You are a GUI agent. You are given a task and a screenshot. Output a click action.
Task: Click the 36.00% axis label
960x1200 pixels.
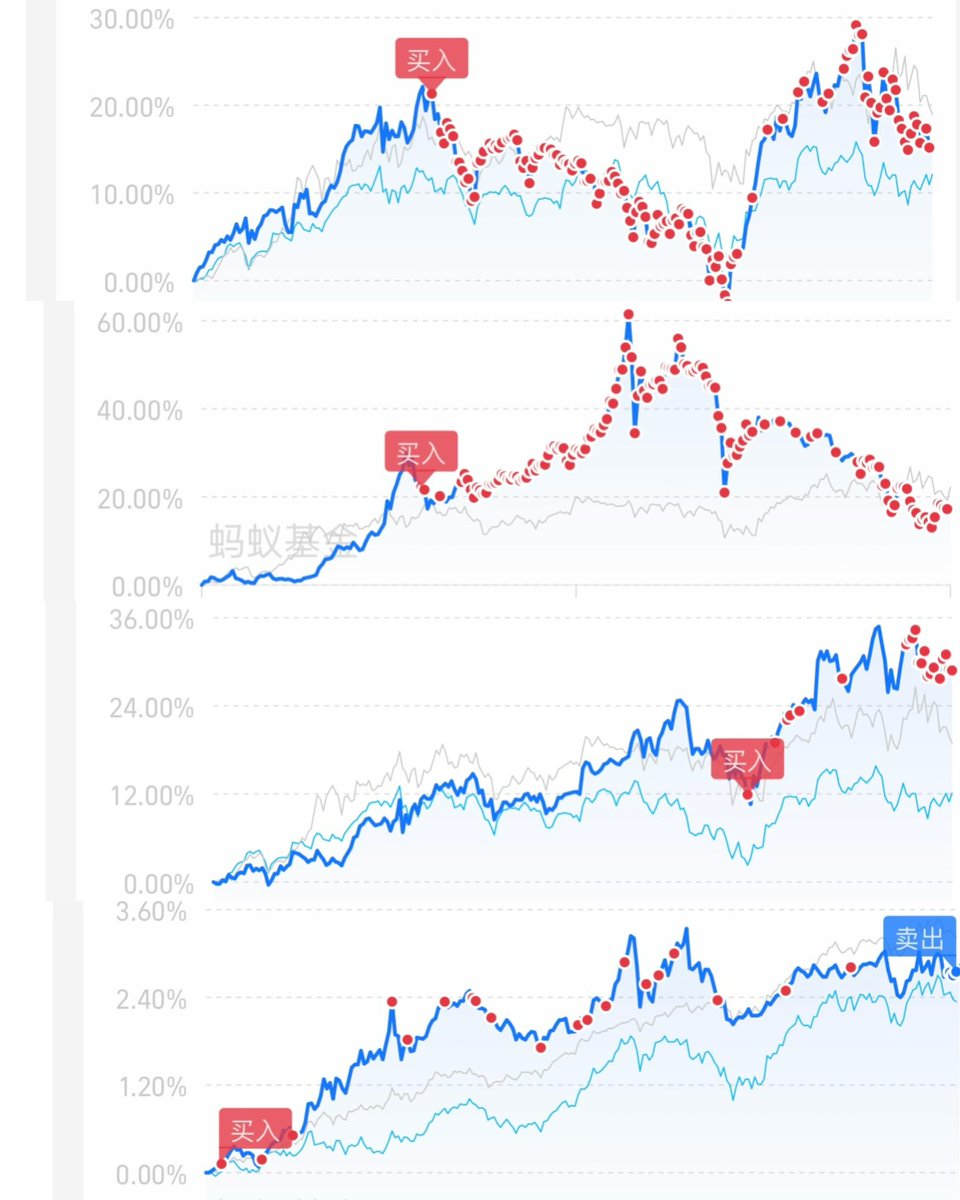click(x=150, y=619)
